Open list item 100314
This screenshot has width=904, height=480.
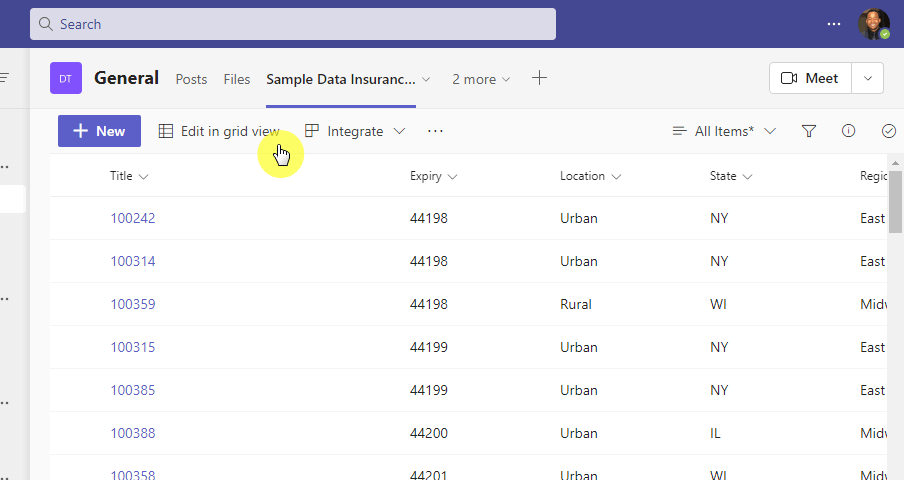[133, 262]
